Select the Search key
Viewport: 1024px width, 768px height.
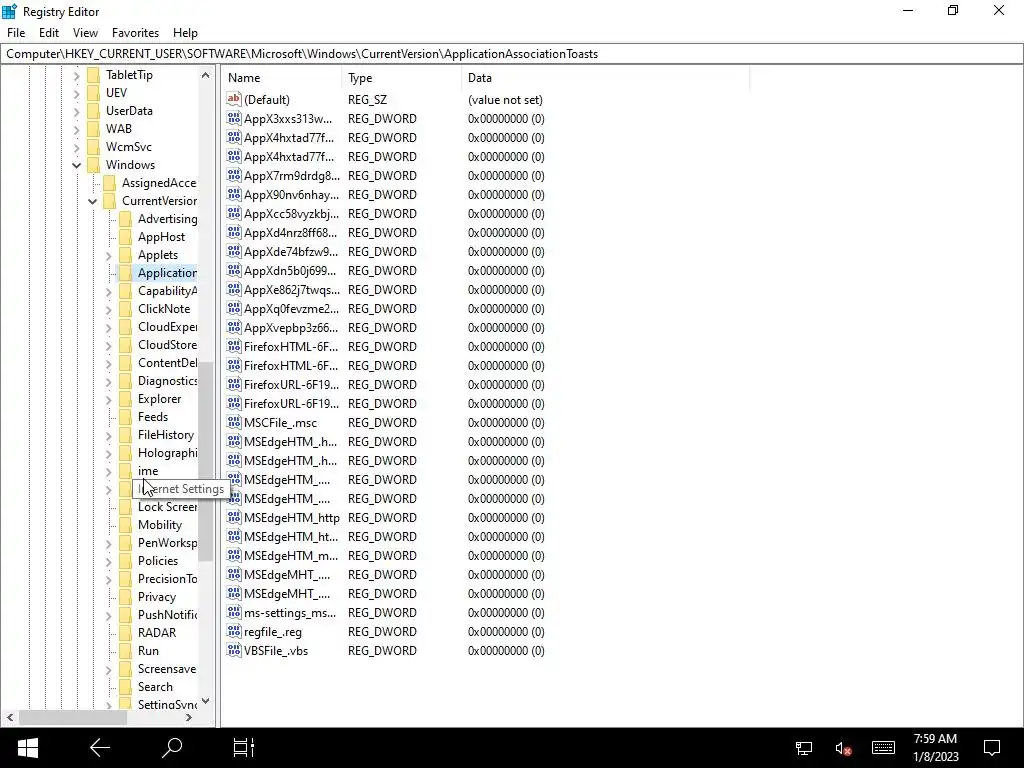coord(155,686)
